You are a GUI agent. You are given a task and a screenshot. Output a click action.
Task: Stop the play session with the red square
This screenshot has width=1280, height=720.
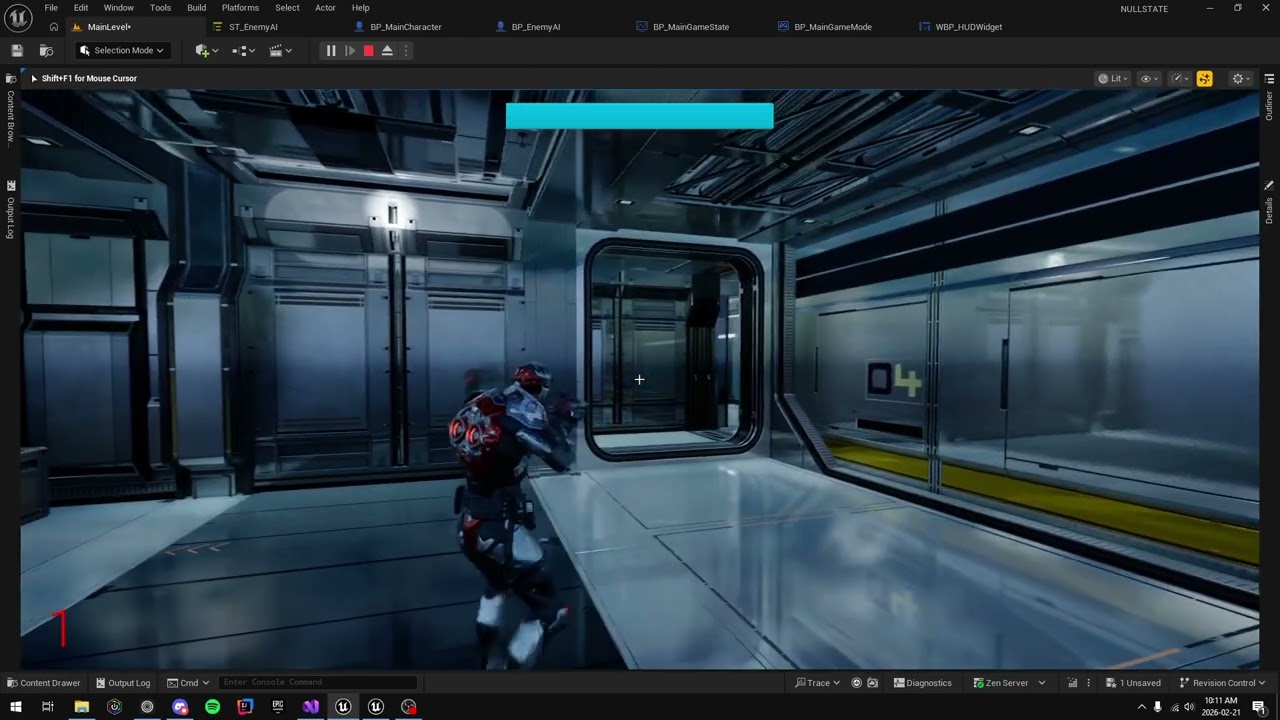pyautogui.click(x=368, y=50)
